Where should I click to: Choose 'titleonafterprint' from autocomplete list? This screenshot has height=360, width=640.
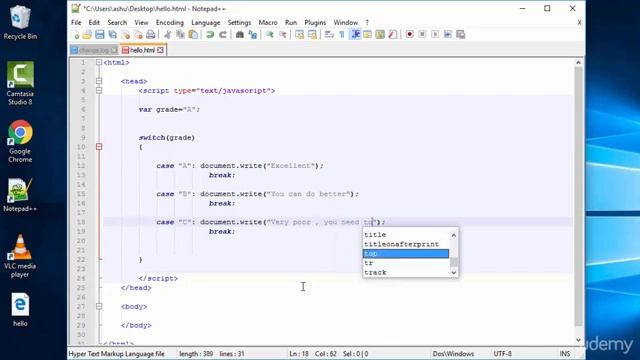[x=406, y=244]
